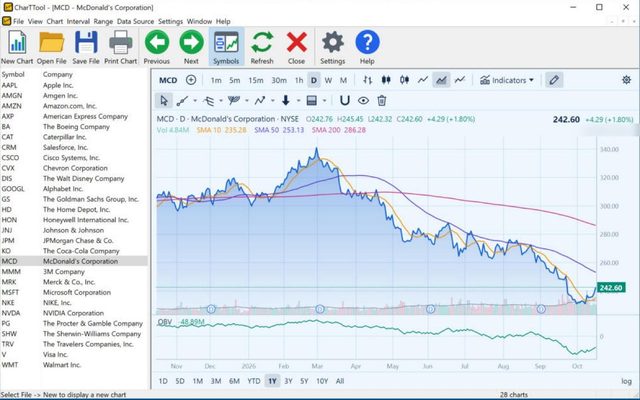Toggle the magnet snap mode icon
The height and width of the screenshot is (400, 640).
[x=345, y=100]
